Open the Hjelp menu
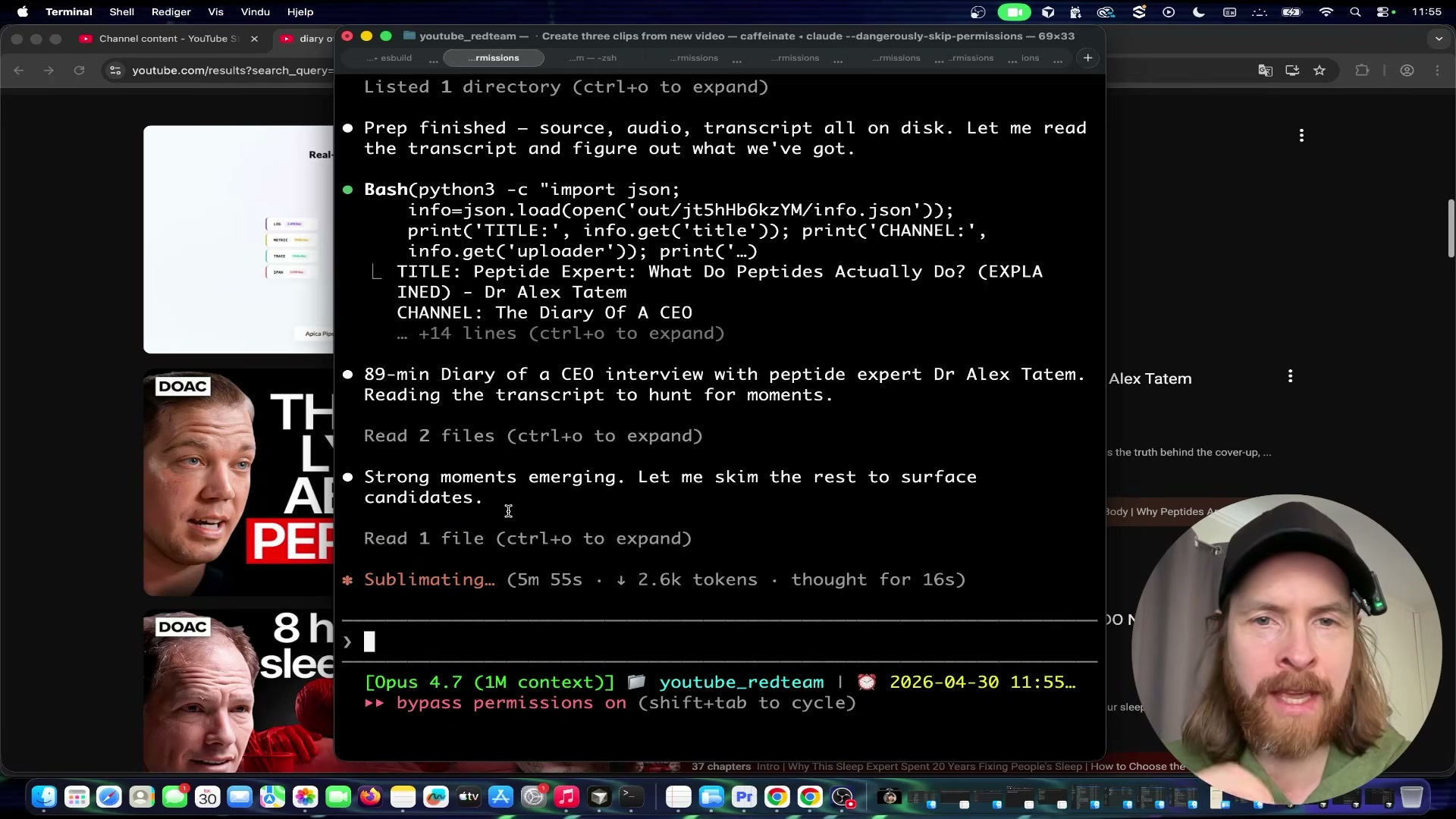Viewport: 1456px width, 819px height. coord(300,12)
